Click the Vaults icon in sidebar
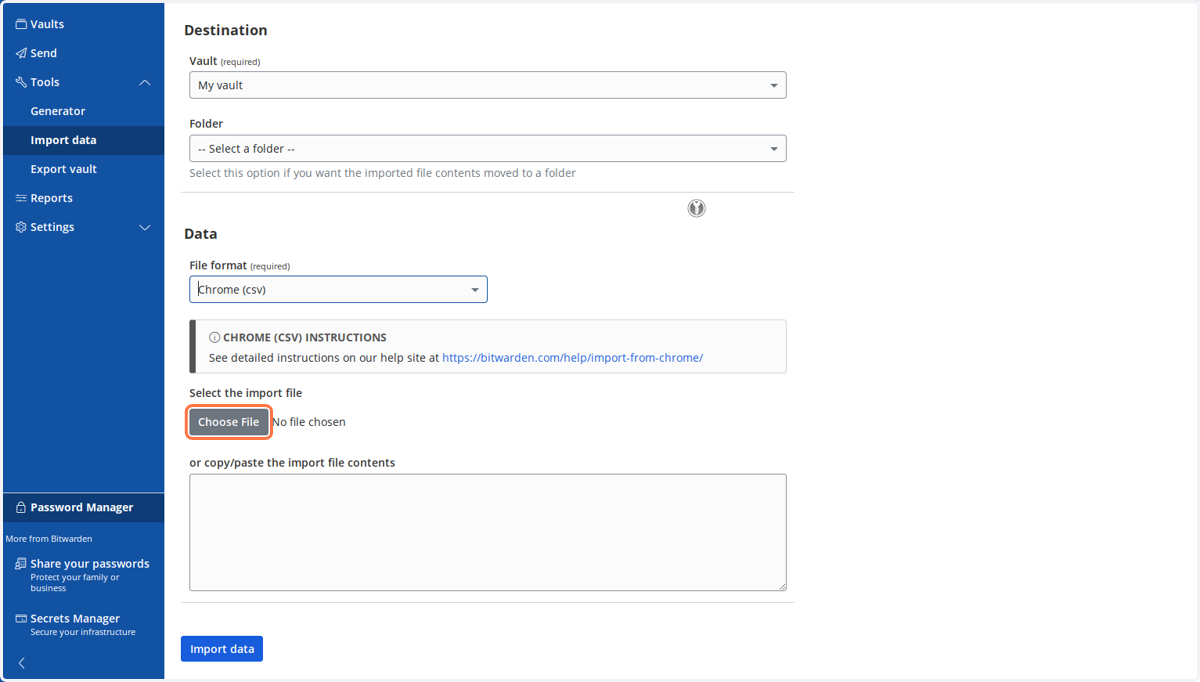 (21, 24)
